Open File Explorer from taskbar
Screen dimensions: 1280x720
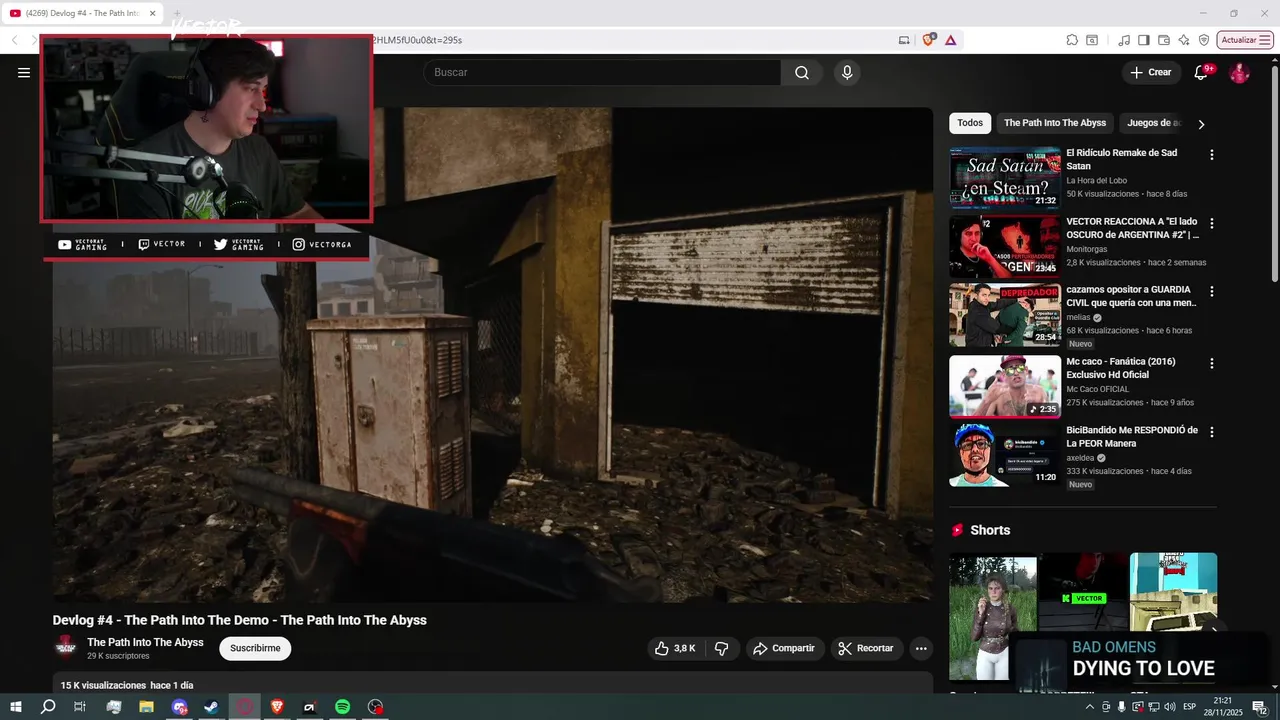tap(146, 707)
